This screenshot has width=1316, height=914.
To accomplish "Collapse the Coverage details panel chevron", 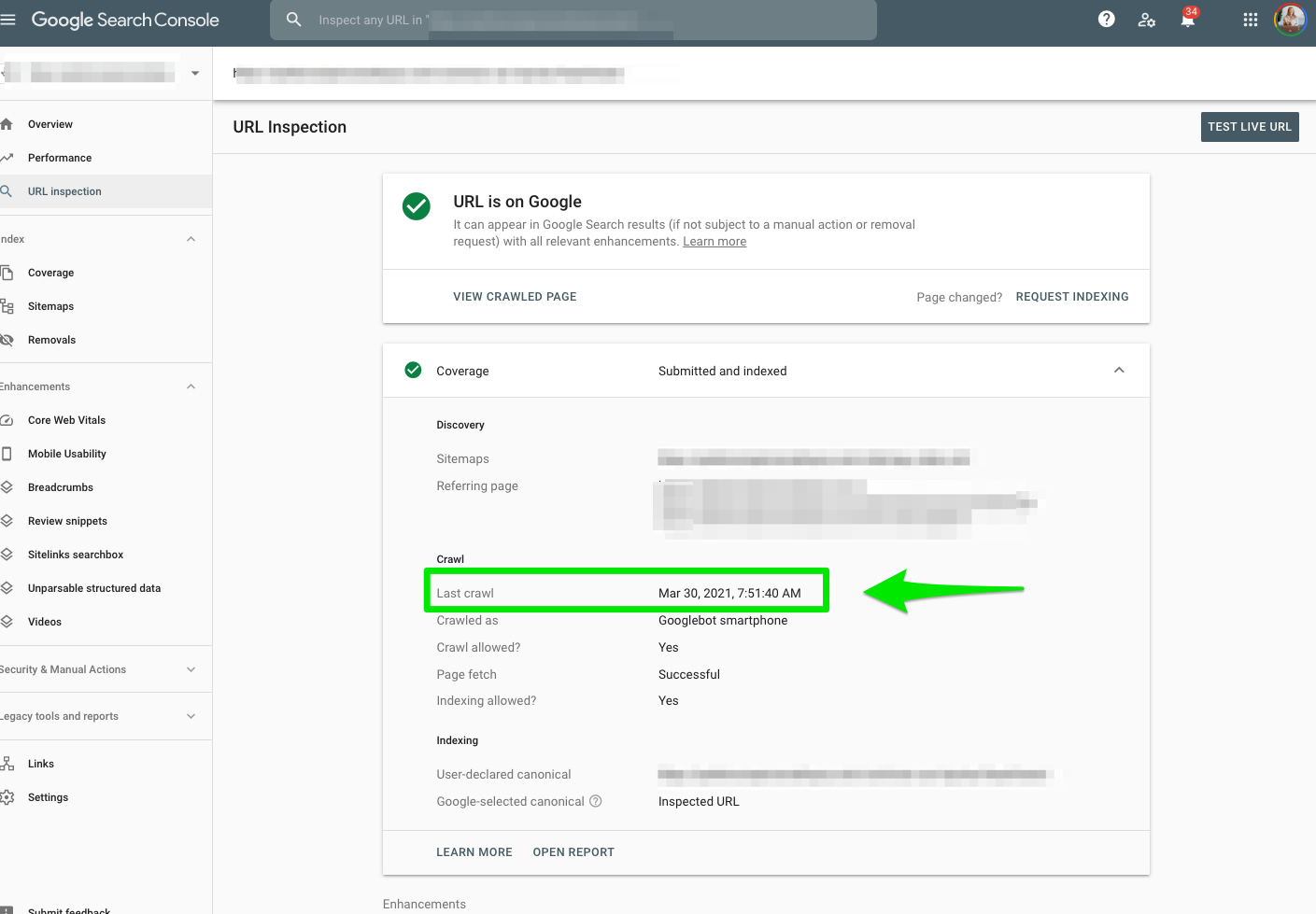I will [1119, 371].
